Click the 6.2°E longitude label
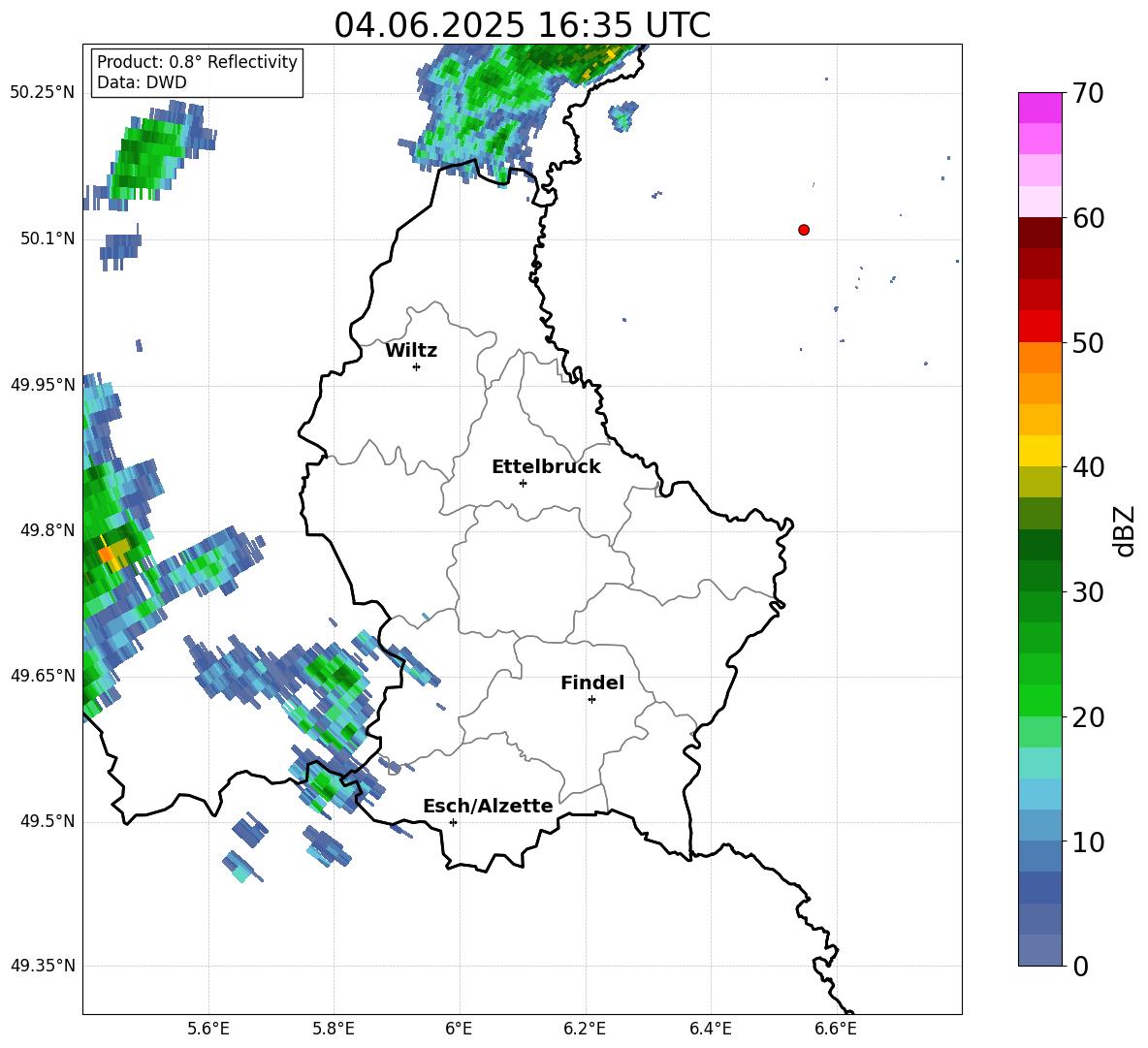This screenshot has width=1148, height=1048. point(585,1029)
